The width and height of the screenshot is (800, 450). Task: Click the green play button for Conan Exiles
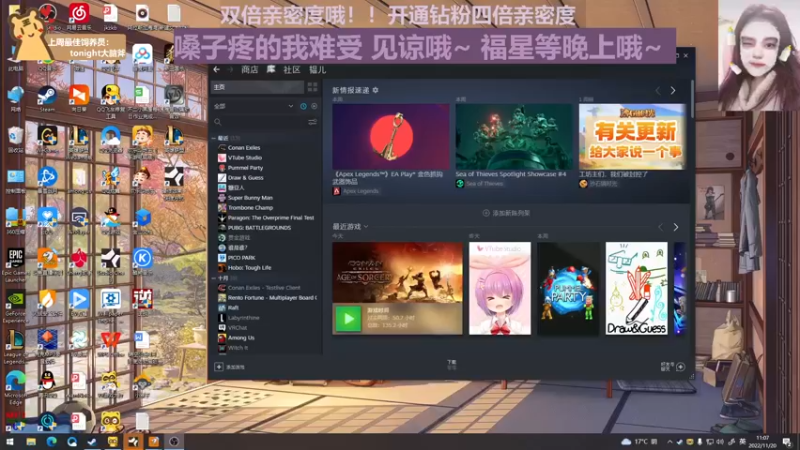[348, 319]
